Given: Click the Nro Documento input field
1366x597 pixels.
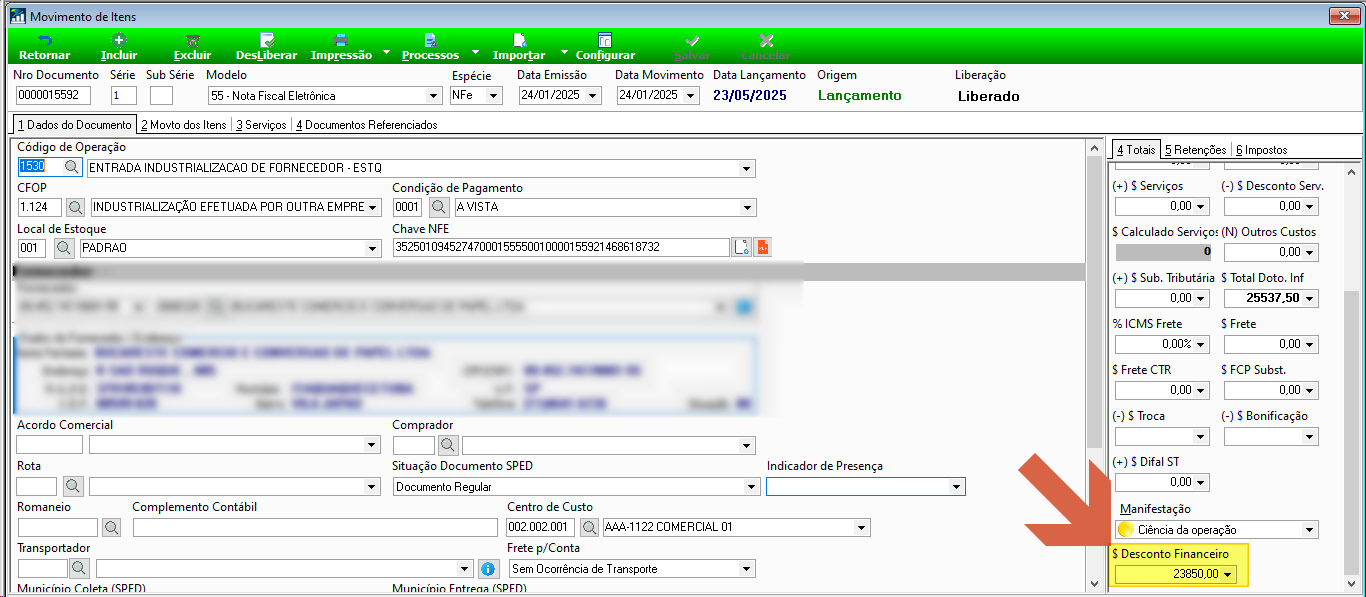Looking at the screenshot, I should click(x=54, y=96).
